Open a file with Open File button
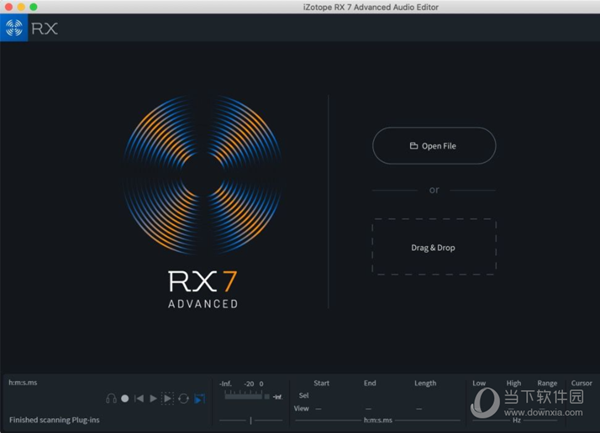 point(434,146)
